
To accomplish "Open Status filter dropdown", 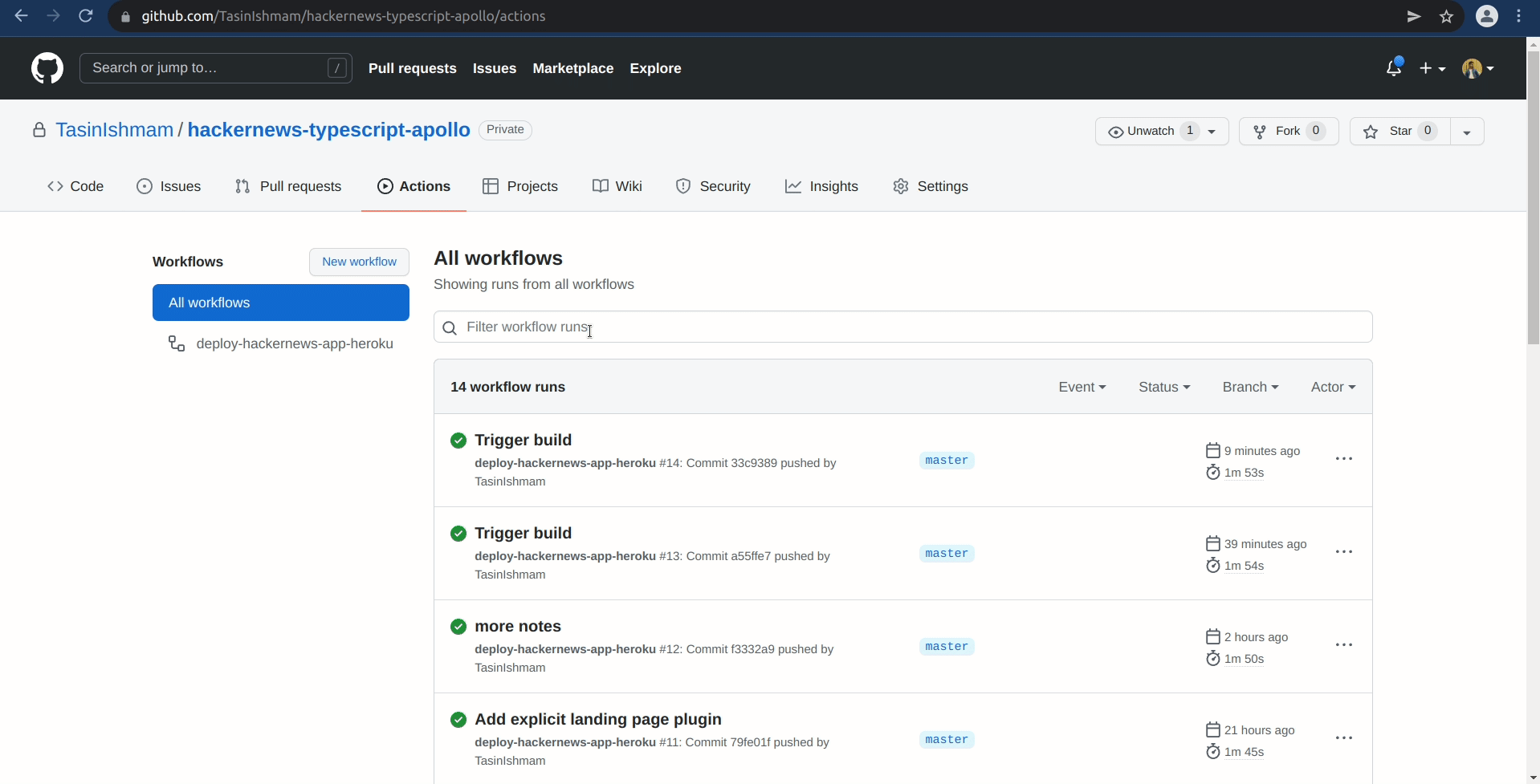I will pyautogui.click(x=1164, y=387).
